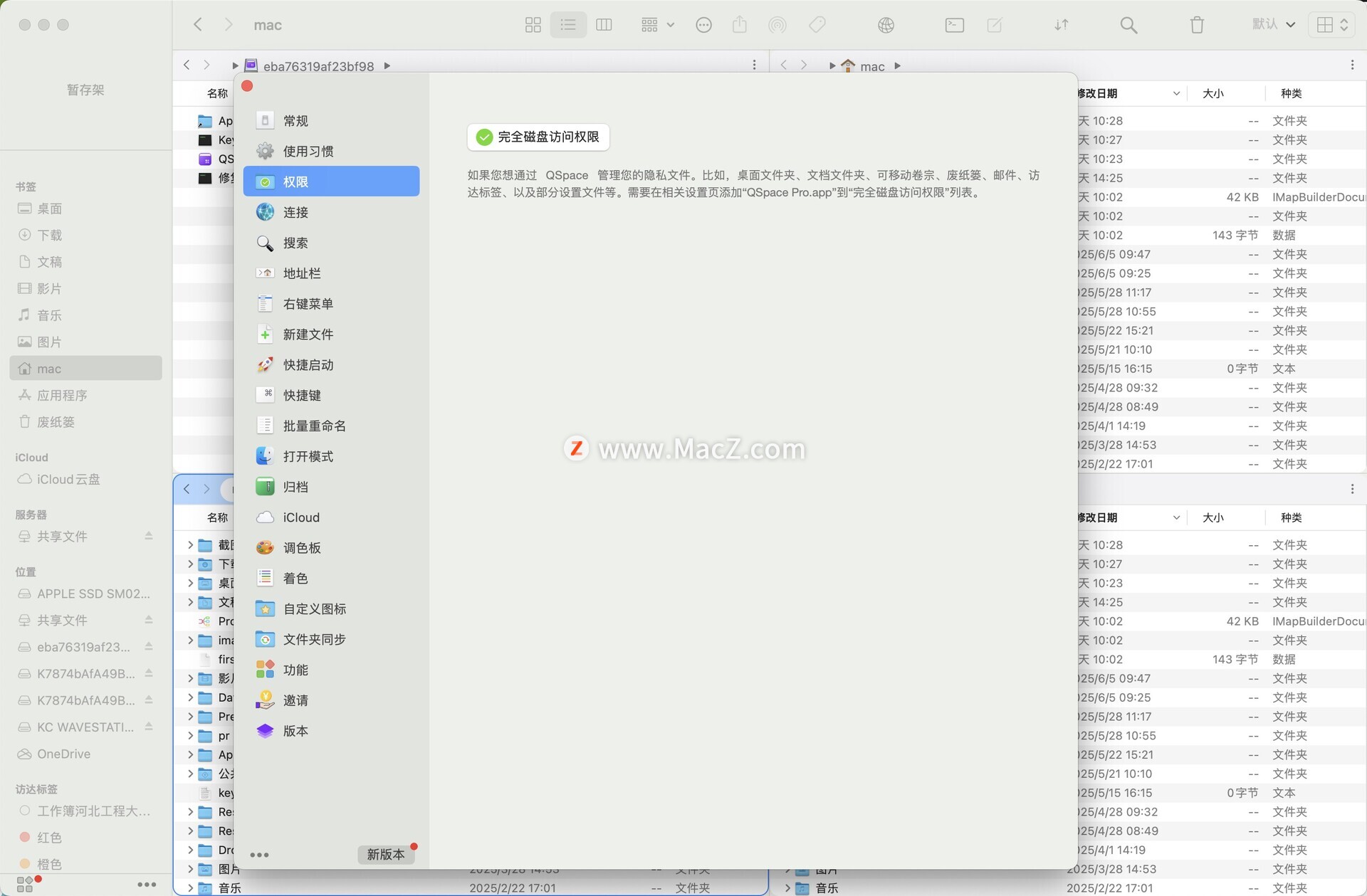Eject the APPLE SSD-adjacent 共享文件 location
The image size is (1367, 896).
(149, 620)
